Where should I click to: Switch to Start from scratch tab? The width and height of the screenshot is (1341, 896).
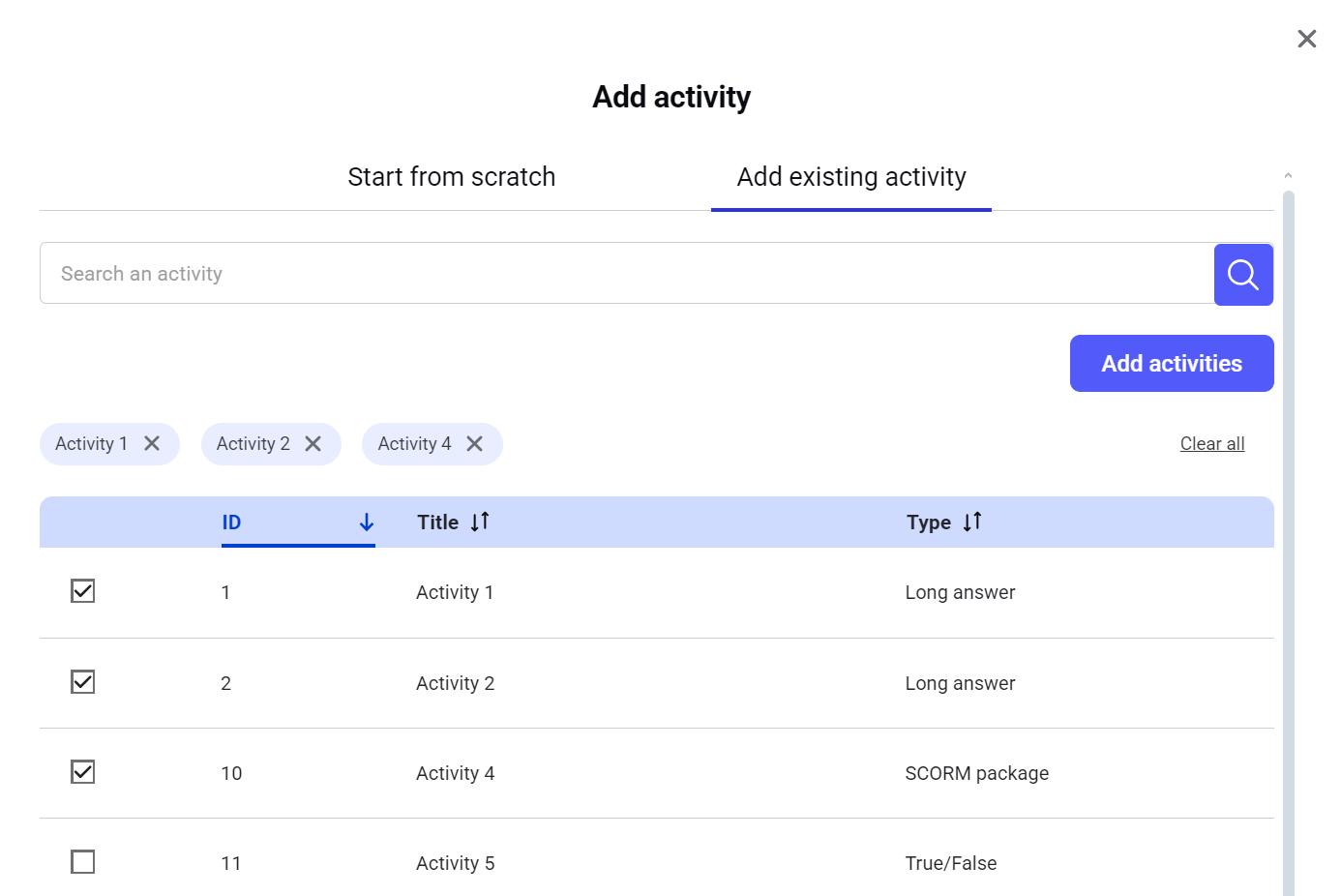point(452,177)
